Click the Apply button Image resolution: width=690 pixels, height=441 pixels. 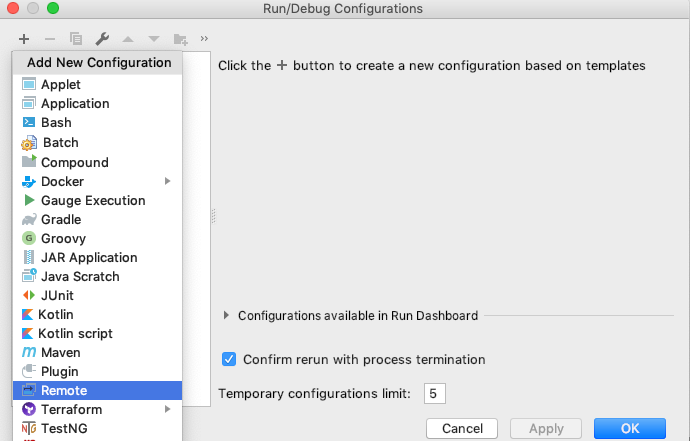pyautogui.click(x=546, y=428)
